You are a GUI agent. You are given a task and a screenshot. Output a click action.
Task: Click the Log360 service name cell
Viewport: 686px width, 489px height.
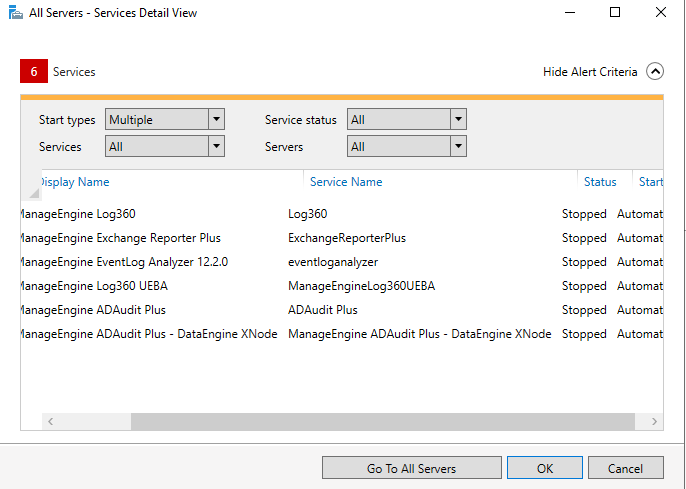click(x=308, y=214)
